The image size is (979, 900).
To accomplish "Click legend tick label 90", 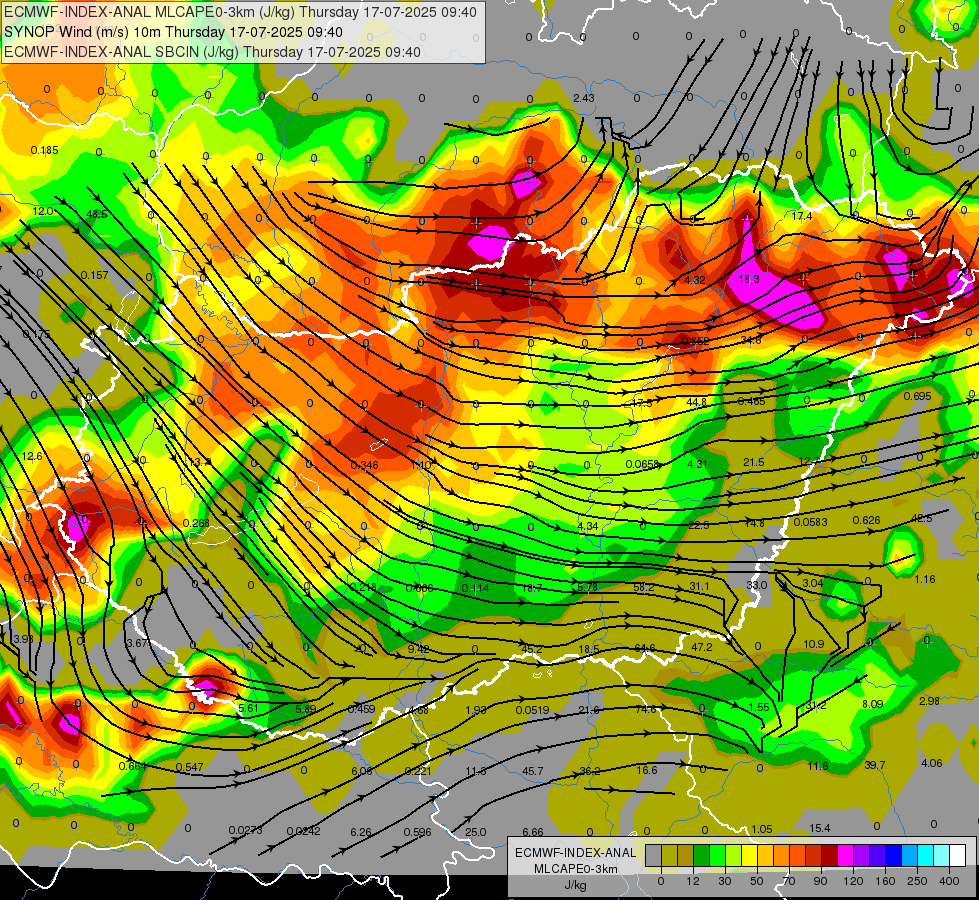I will [x=820, y=881].
